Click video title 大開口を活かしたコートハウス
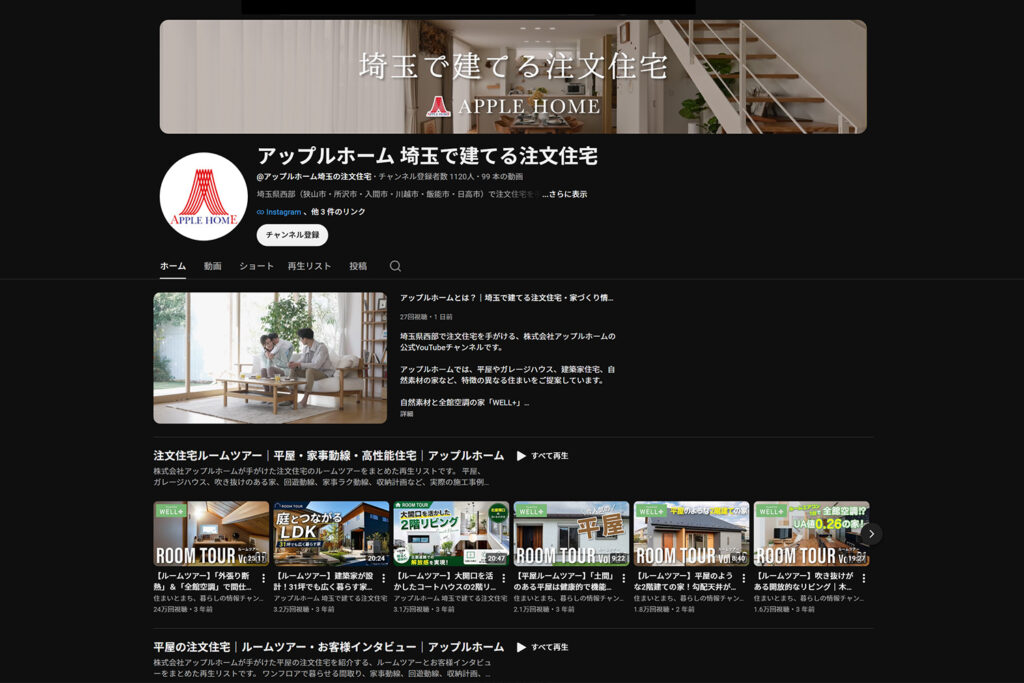 pyautogui.click(x=445, y=581)
